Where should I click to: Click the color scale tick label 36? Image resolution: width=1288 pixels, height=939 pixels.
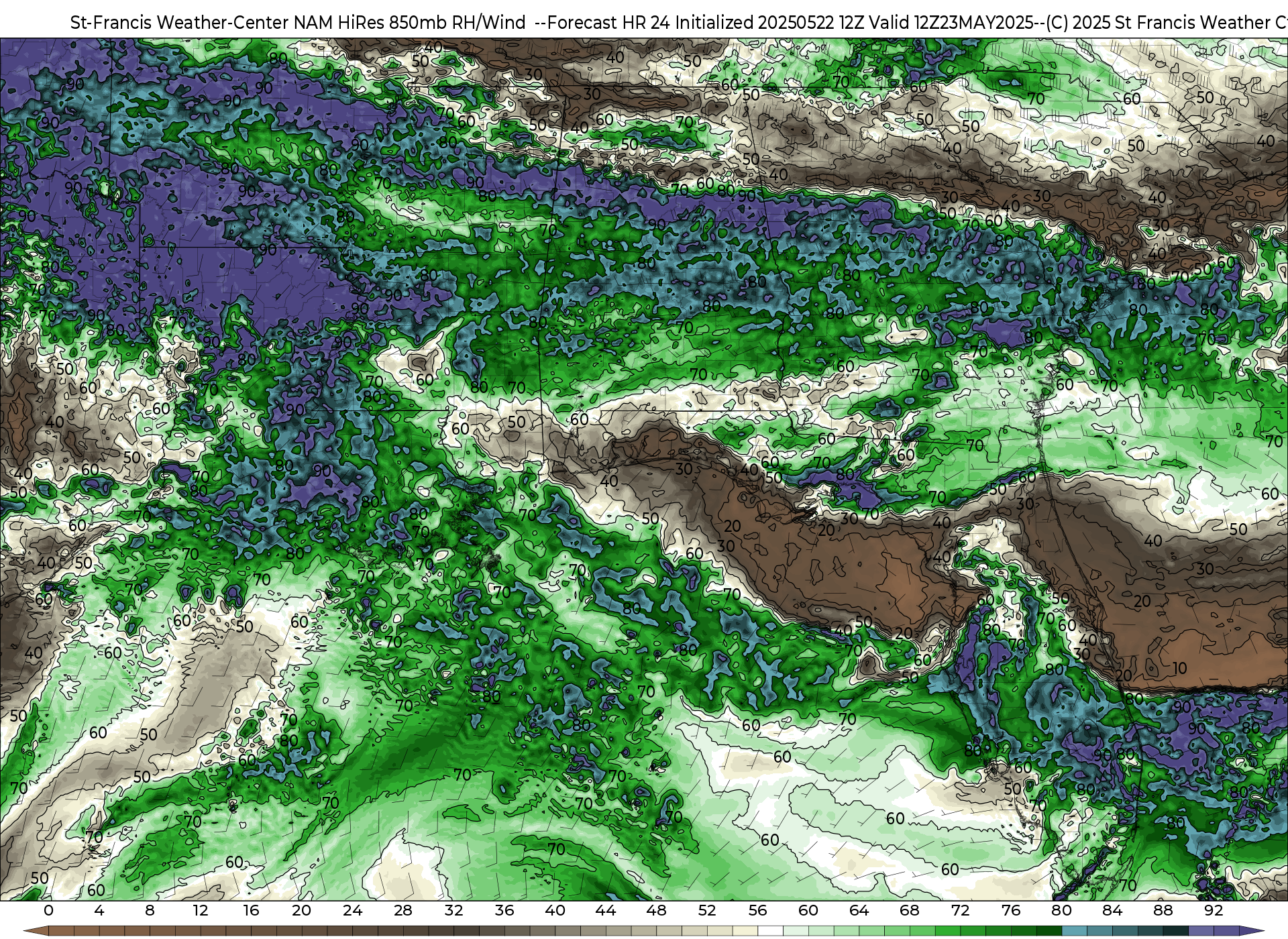click(504, 910)
